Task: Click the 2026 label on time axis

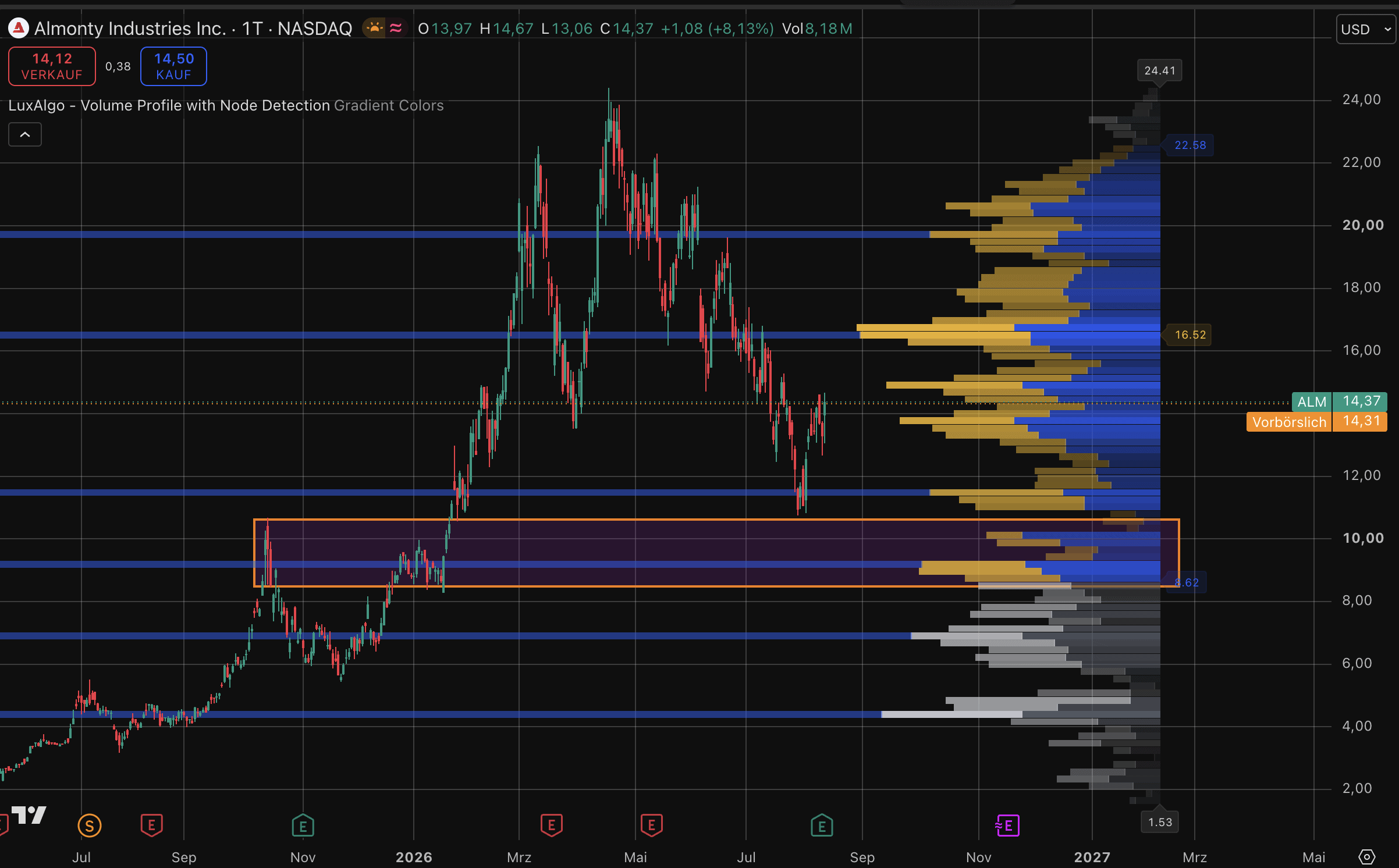Action: tap(414, 857)
